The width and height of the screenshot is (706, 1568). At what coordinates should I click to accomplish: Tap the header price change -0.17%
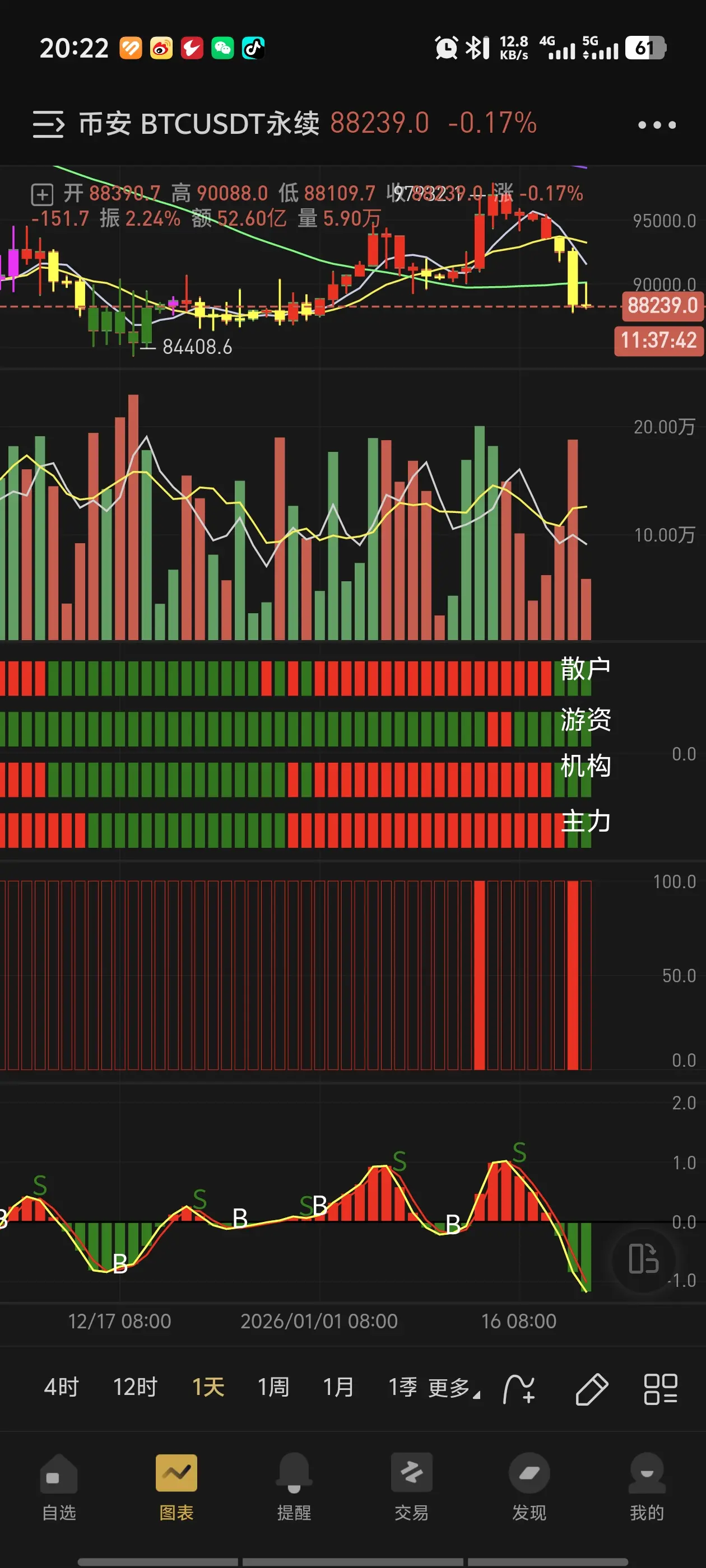click(492, 123)
